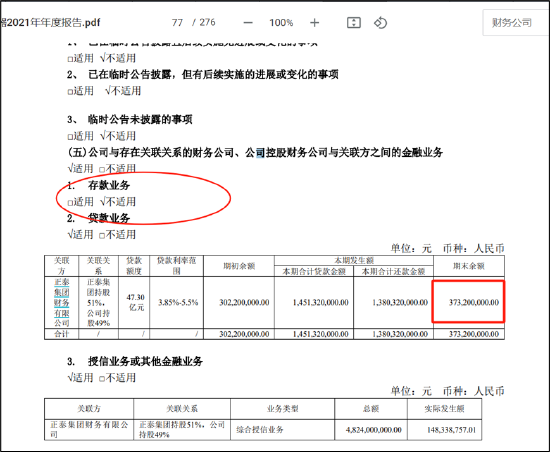Click the heading 存款业务

pos(109,185)
